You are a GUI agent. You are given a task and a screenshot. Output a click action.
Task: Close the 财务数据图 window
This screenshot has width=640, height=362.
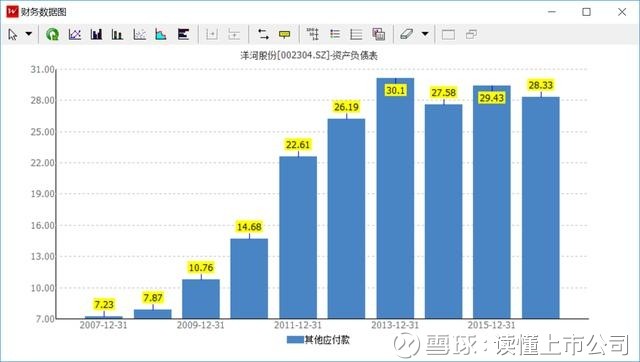tap(622, 12)
